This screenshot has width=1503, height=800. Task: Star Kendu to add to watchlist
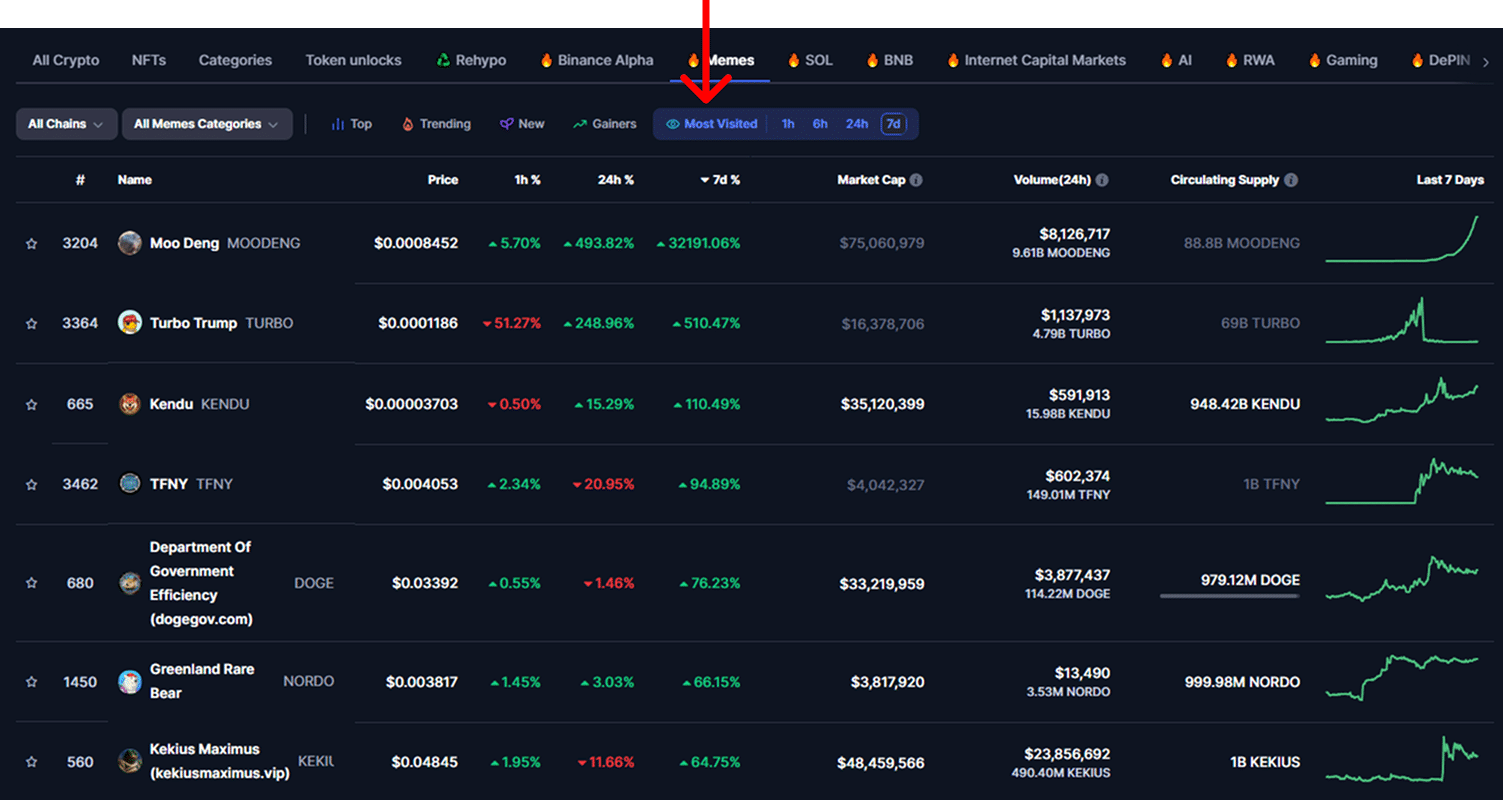(31, 404)
